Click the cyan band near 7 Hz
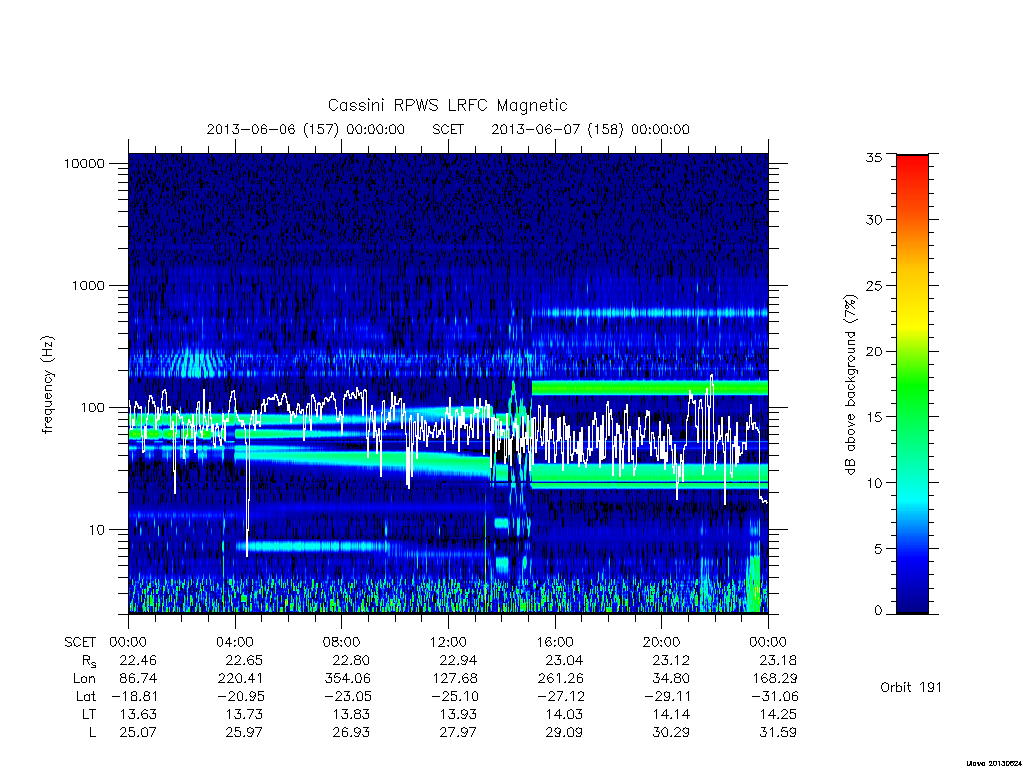The image size is (1024, 768). pyautogui.click(x=312, y=546)
